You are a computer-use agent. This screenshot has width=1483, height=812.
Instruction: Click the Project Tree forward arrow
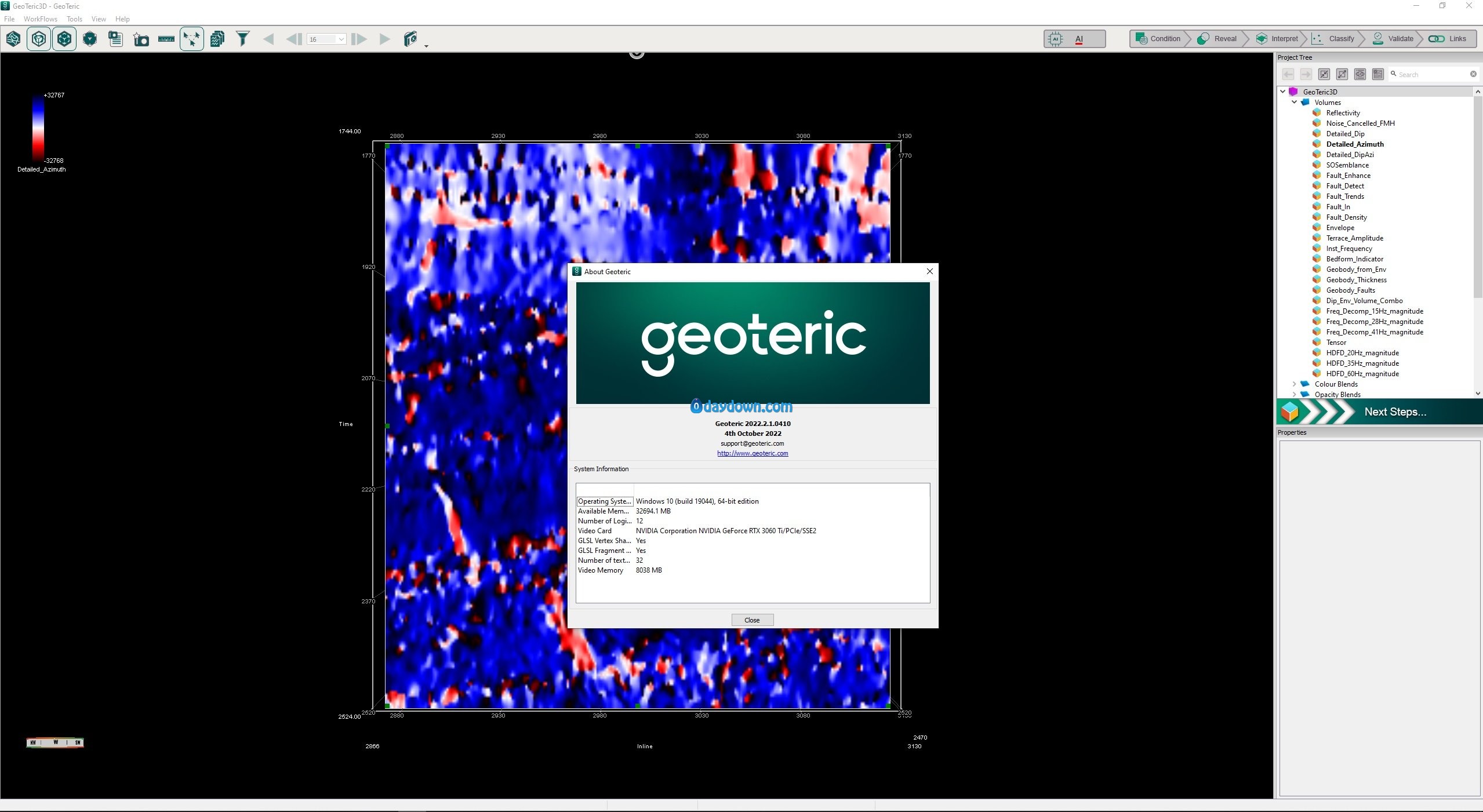[1306, 74]
